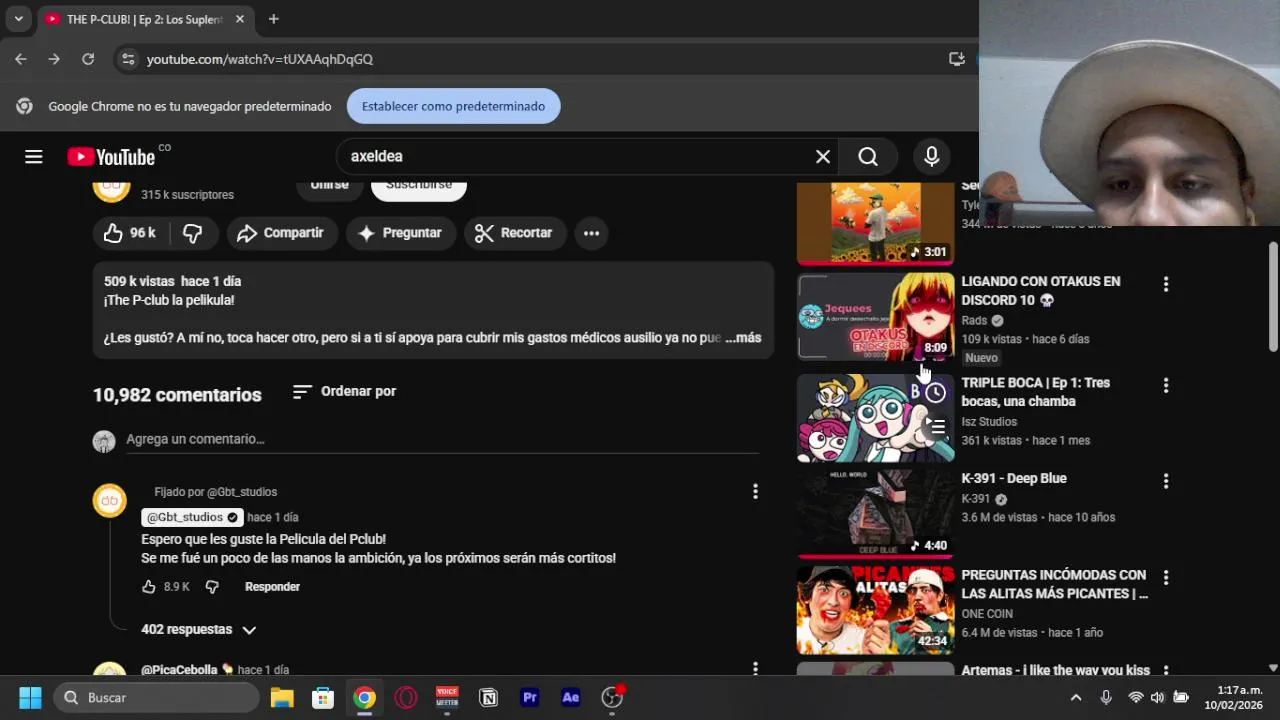Dislike the pinned Gbt_studios comment

coord(212,587)
